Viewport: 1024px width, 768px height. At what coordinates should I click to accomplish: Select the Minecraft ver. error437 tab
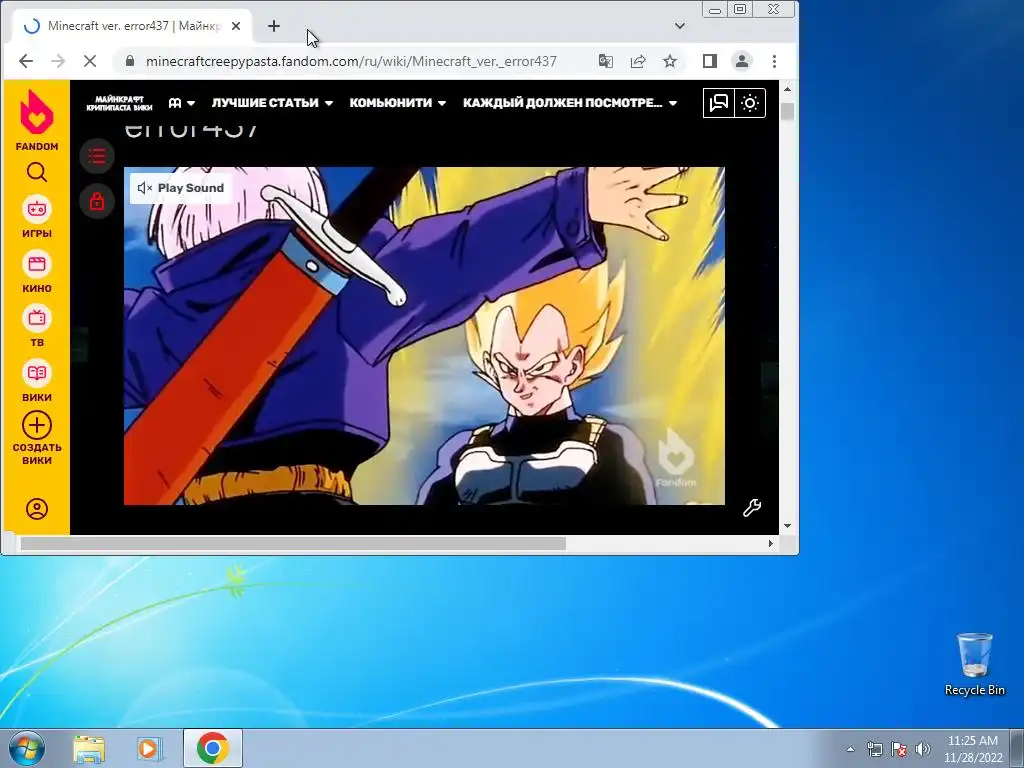pyautogui.click(x=132, y=26)
